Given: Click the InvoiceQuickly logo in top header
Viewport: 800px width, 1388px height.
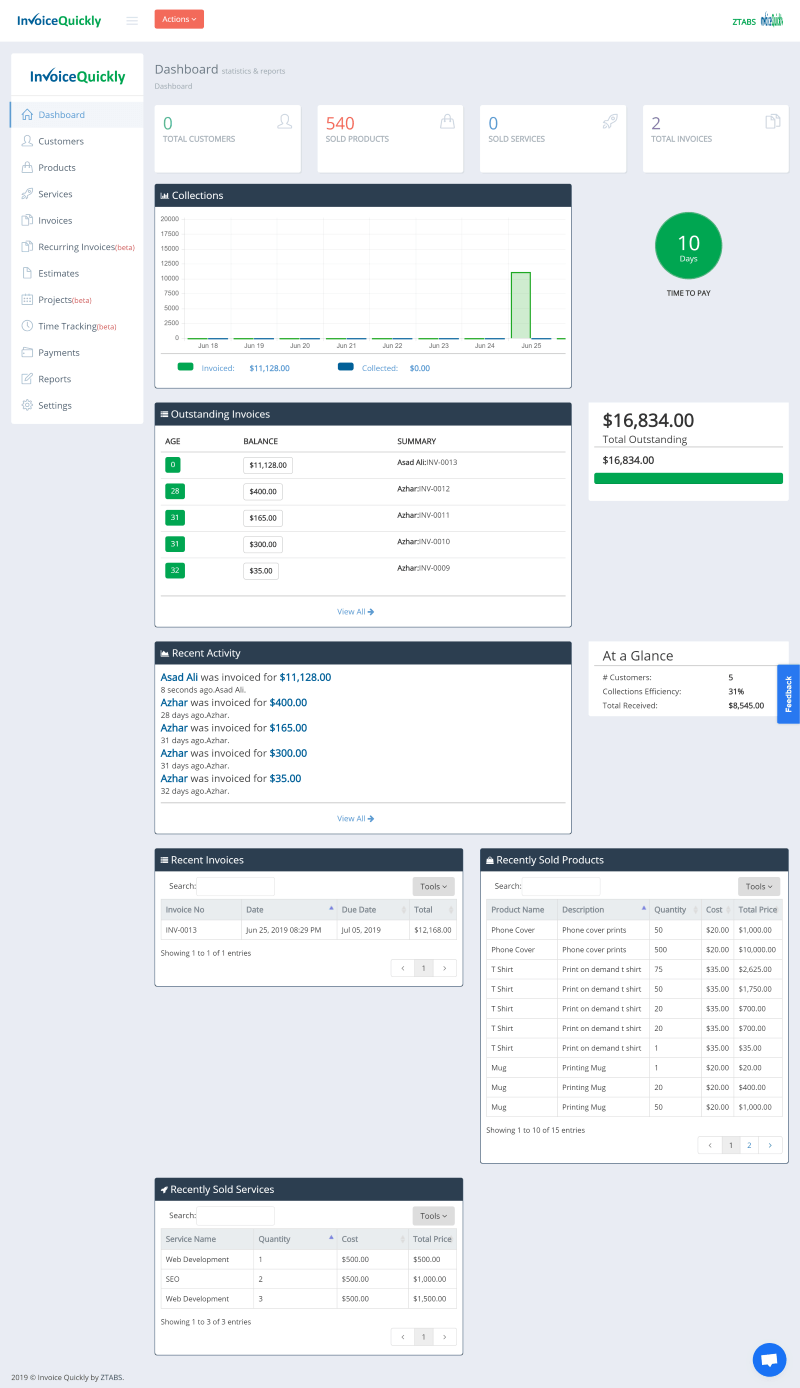Looking at the screenshot, I should pyautogui.click(x=59, y=20).
